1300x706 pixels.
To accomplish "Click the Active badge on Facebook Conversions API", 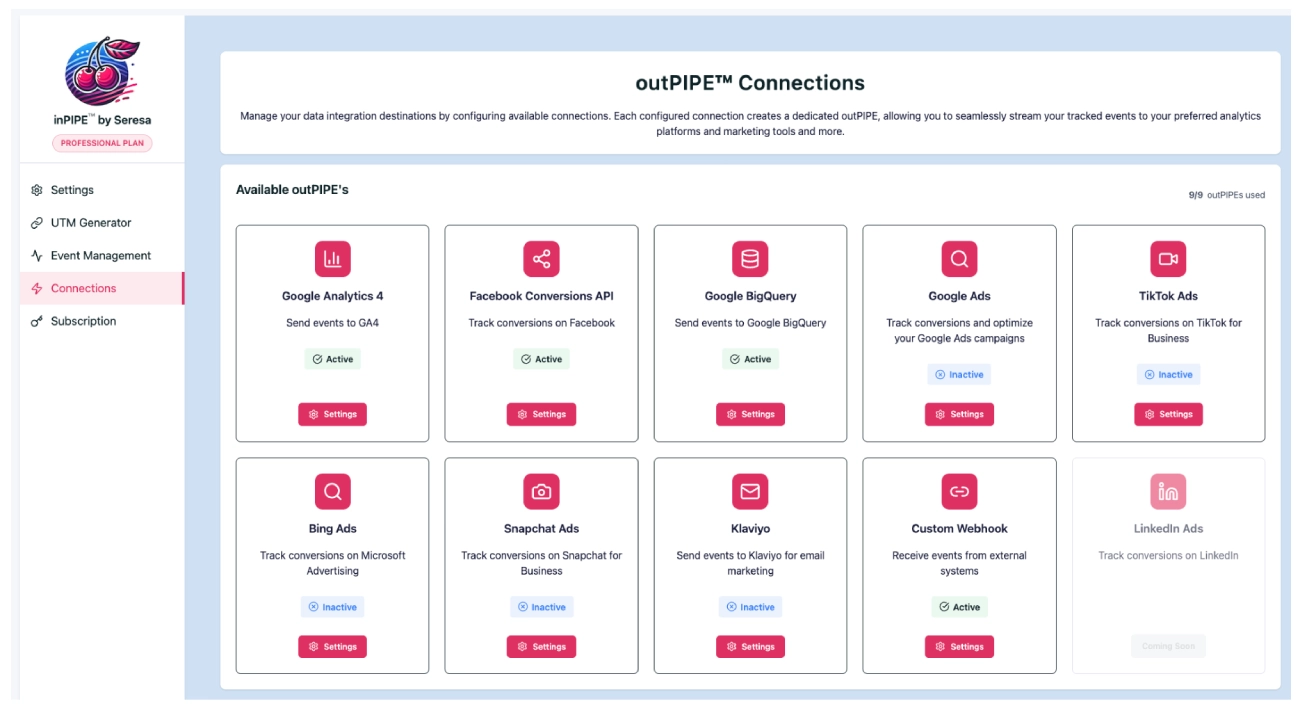I will tap(541, 359).
